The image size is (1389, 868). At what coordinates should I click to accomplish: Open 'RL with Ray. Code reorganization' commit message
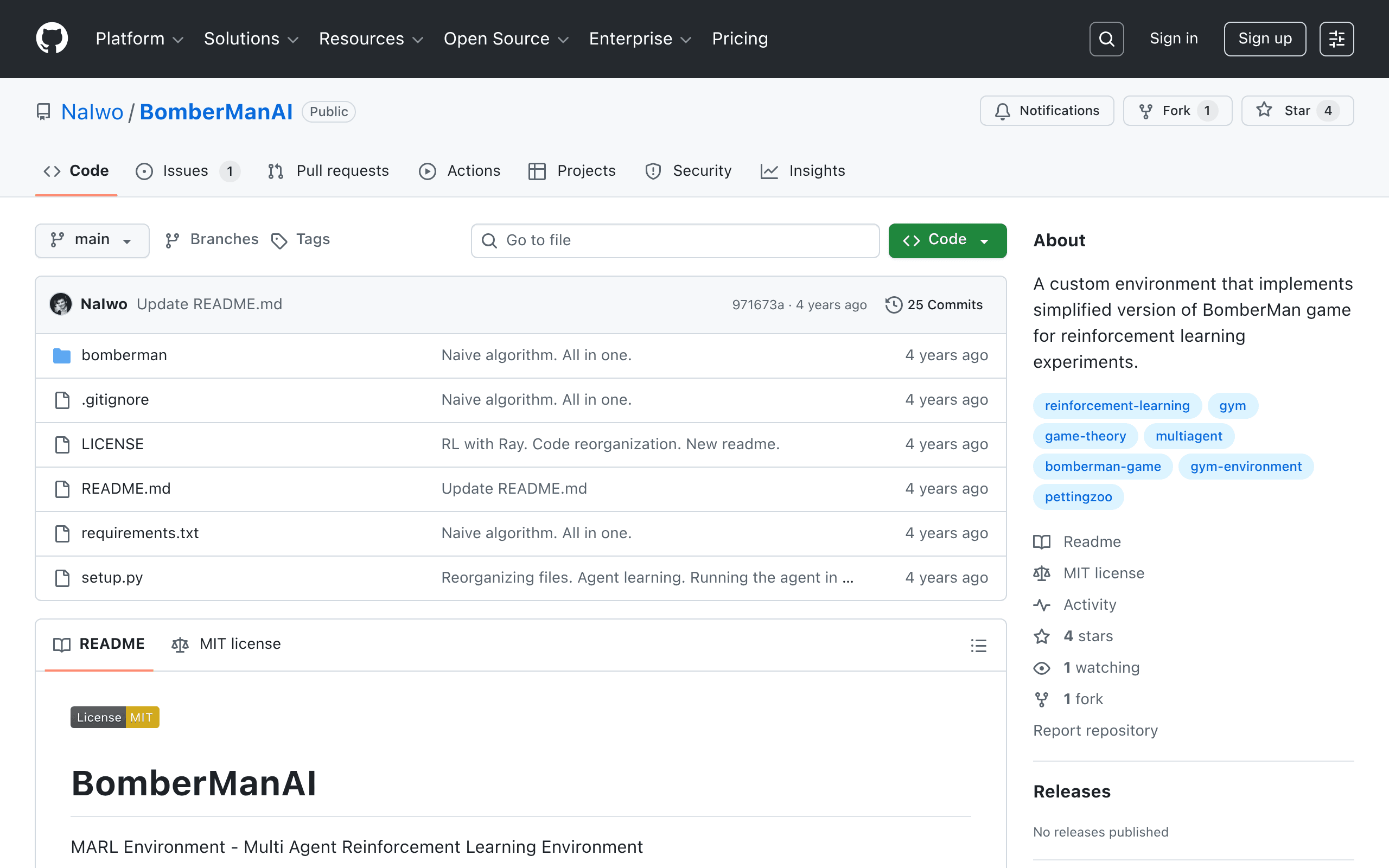tap(610, 444)
